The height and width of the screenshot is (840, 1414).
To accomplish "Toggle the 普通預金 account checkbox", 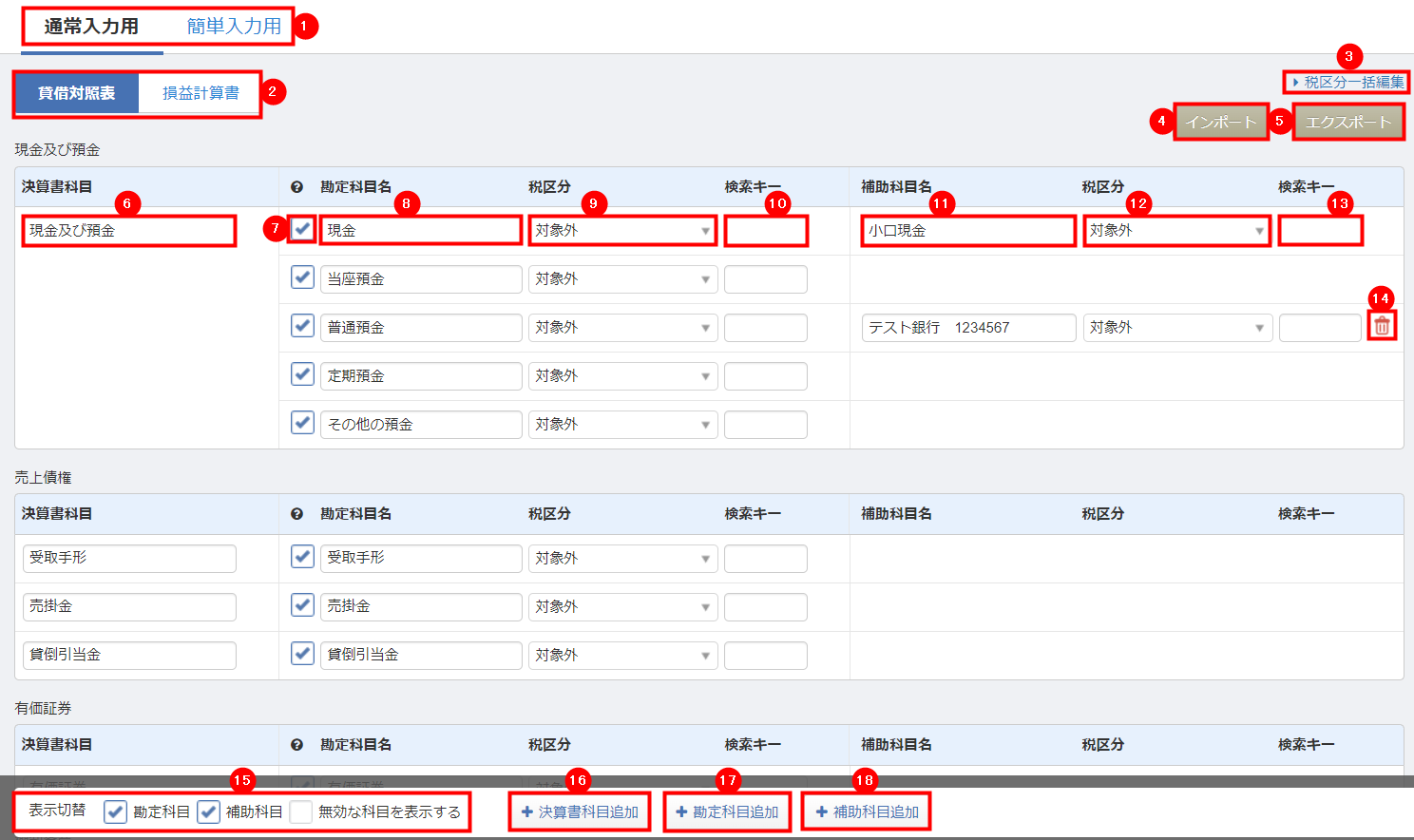I will tap(302, 326).
